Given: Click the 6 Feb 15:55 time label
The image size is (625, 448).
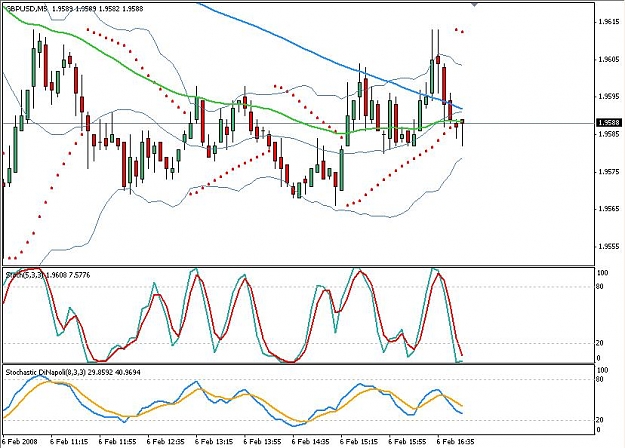Looking at the screenshot, I should (x=407, y=442).
